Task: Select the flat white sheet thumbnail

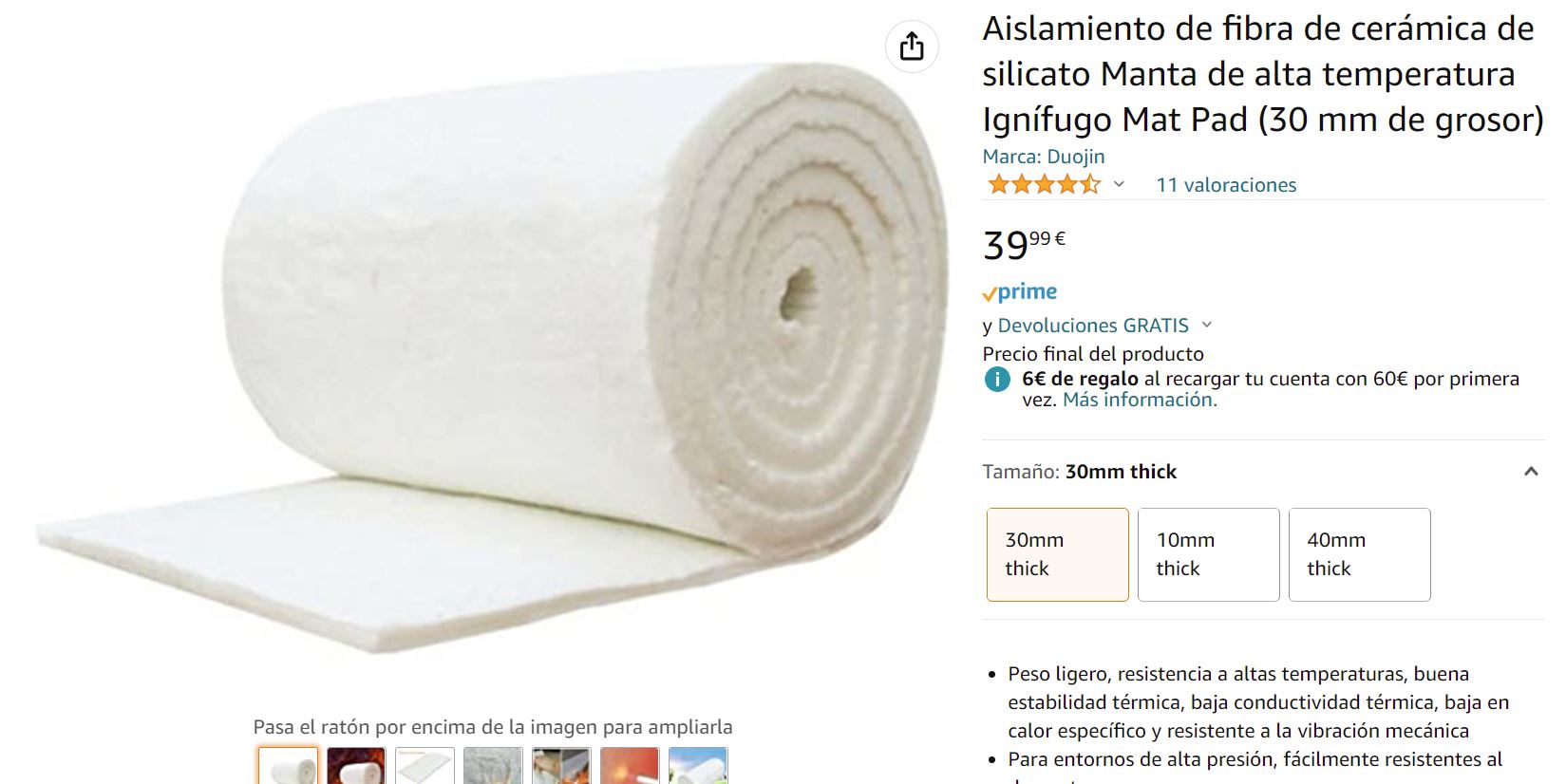Action: [x=425, y=766]
